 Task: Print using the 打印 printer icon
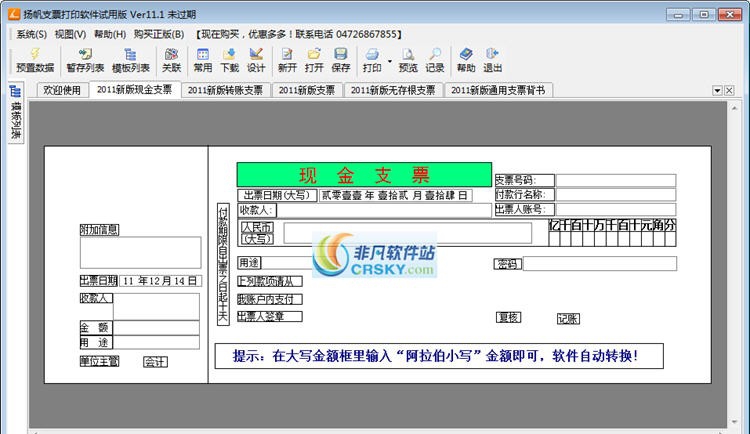372,54
